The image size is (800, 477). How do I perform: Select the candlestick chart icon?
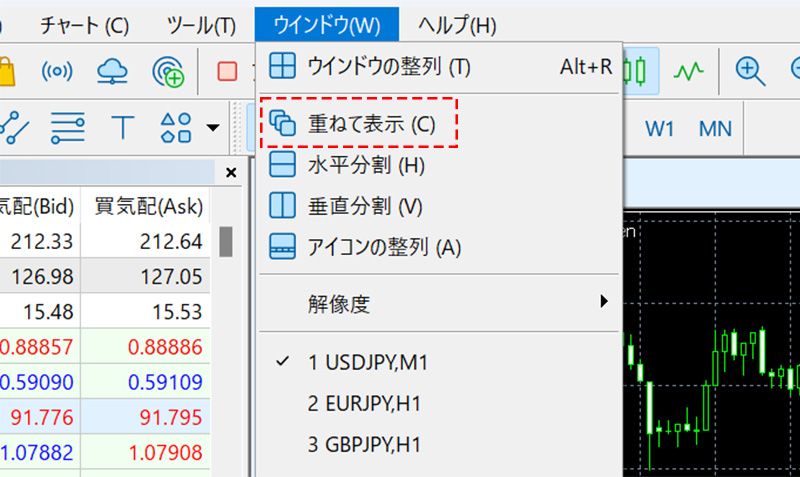636,70
